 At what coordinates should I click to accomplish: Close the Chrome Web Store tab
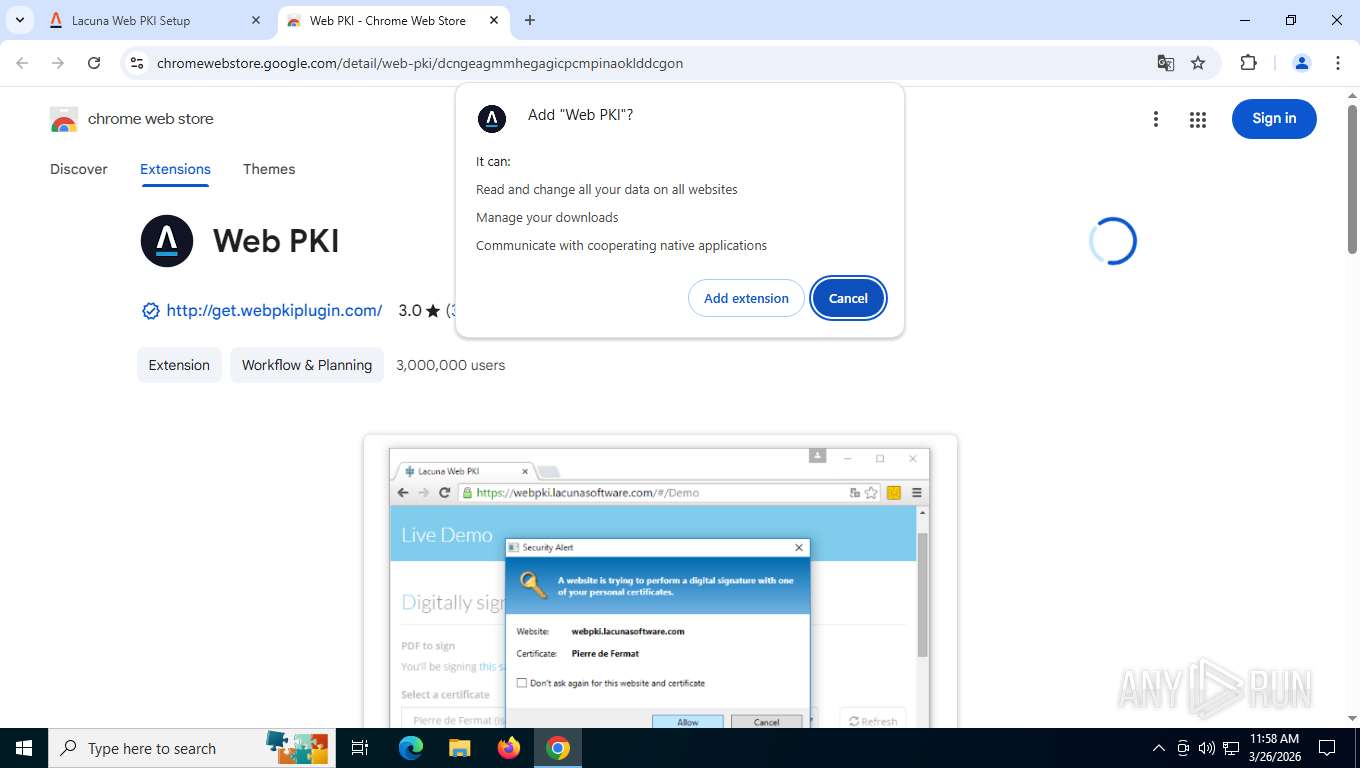point(494,20)
